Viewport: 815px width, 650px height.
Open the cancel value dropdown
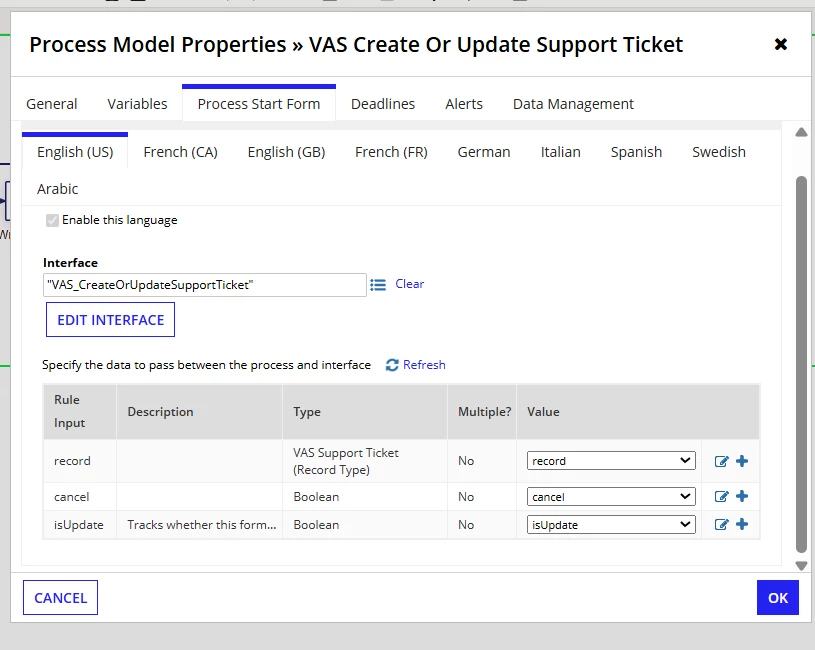(611, 497)
